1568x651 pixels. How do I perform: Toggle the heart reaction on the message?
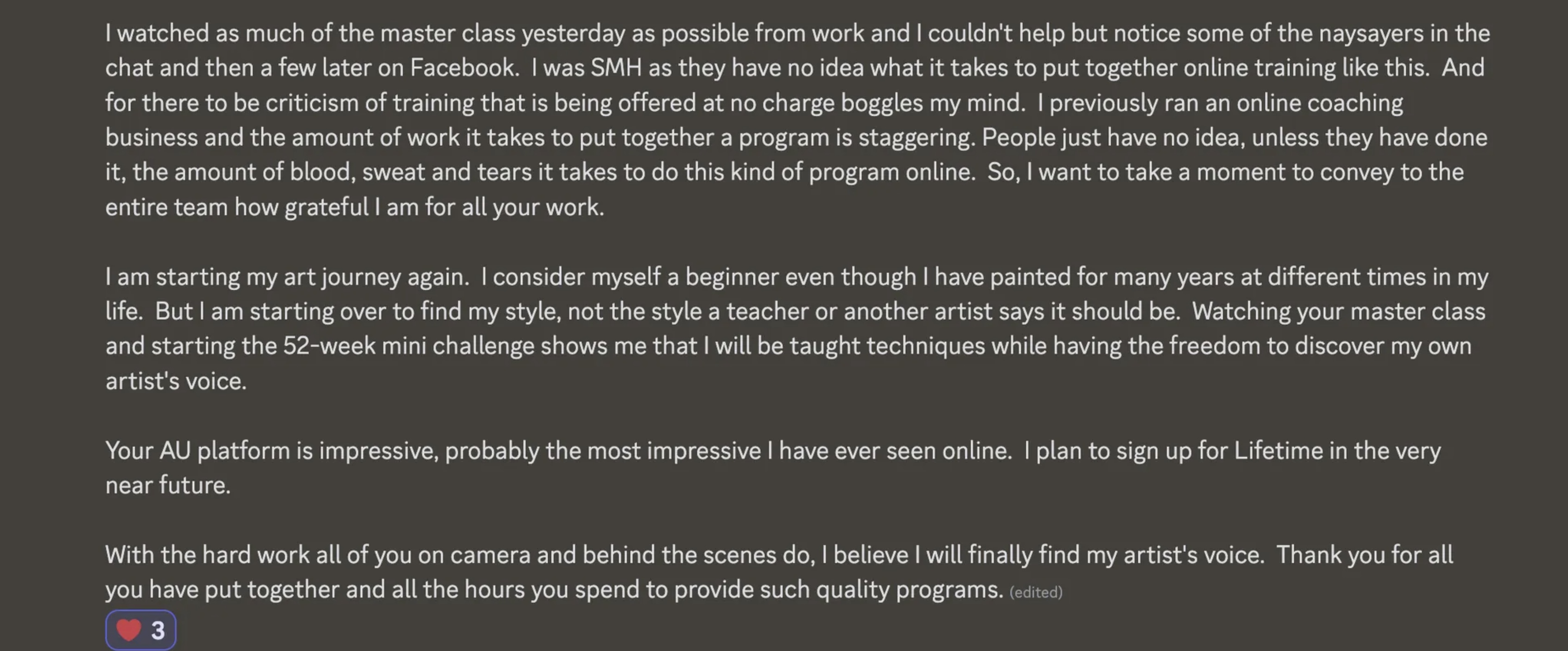point(140,630)
